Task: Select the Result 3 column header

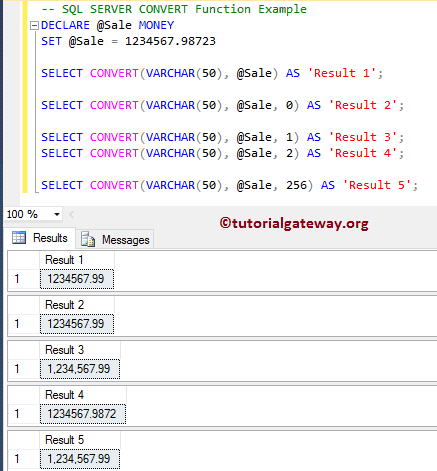Action: click(80, 350)
